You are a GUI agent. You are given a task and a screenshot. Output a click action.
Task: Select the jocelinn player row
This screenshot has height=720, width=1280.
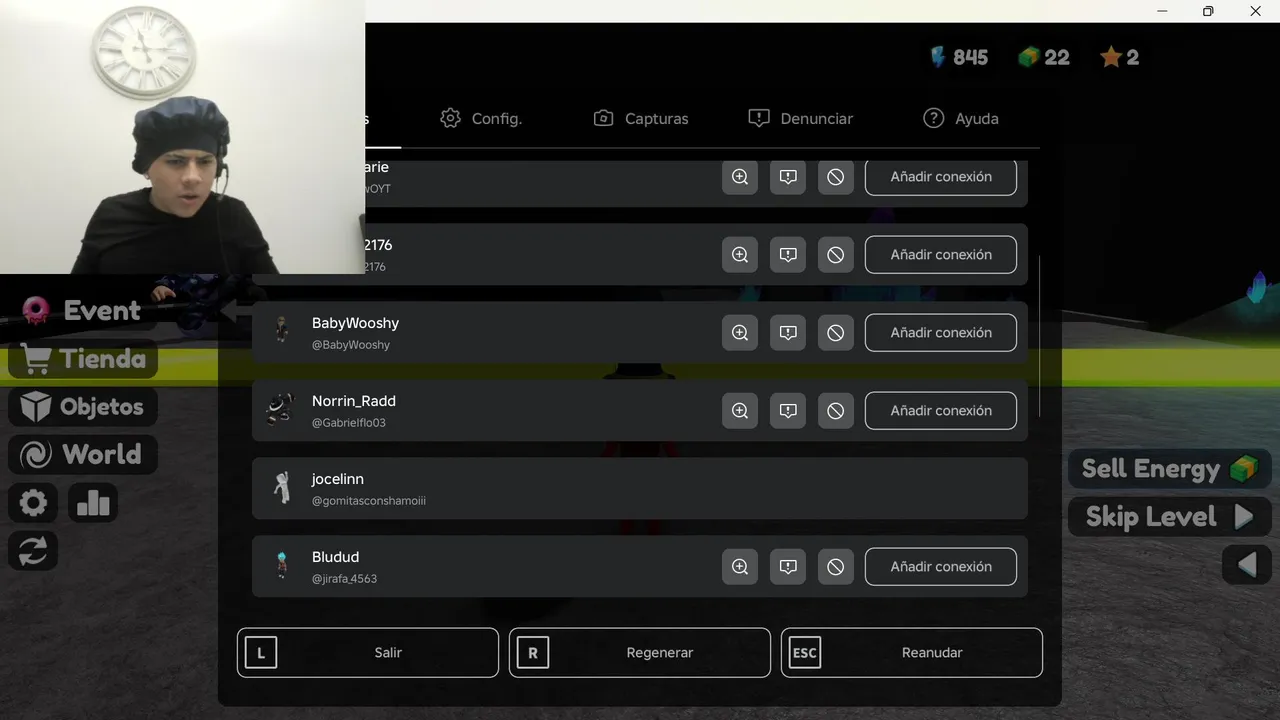click(x=640, y=488)
